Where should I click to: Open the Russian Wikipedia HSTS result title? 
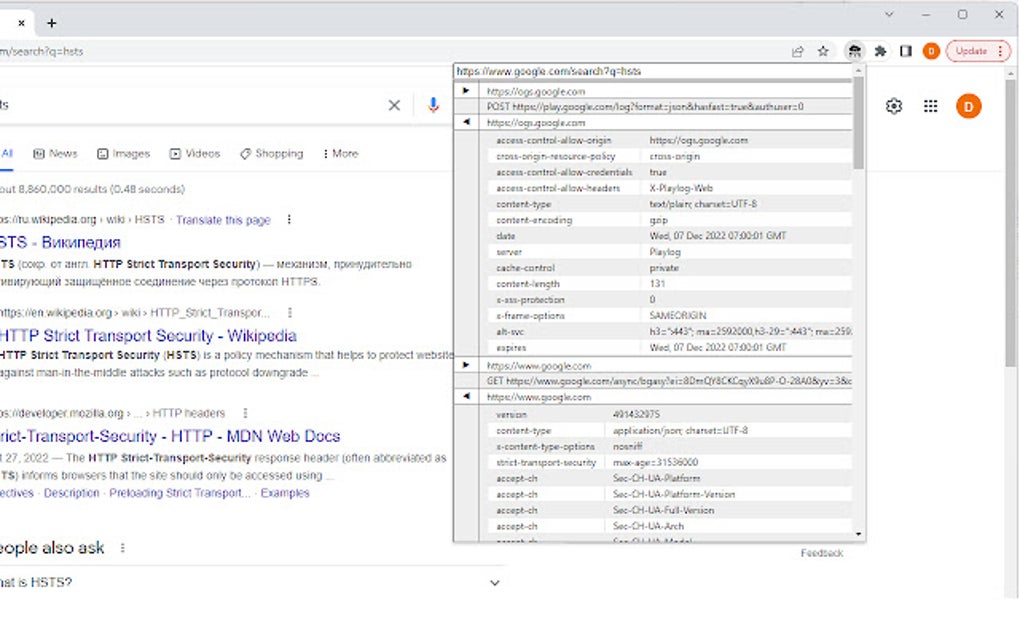click(60, 242)
